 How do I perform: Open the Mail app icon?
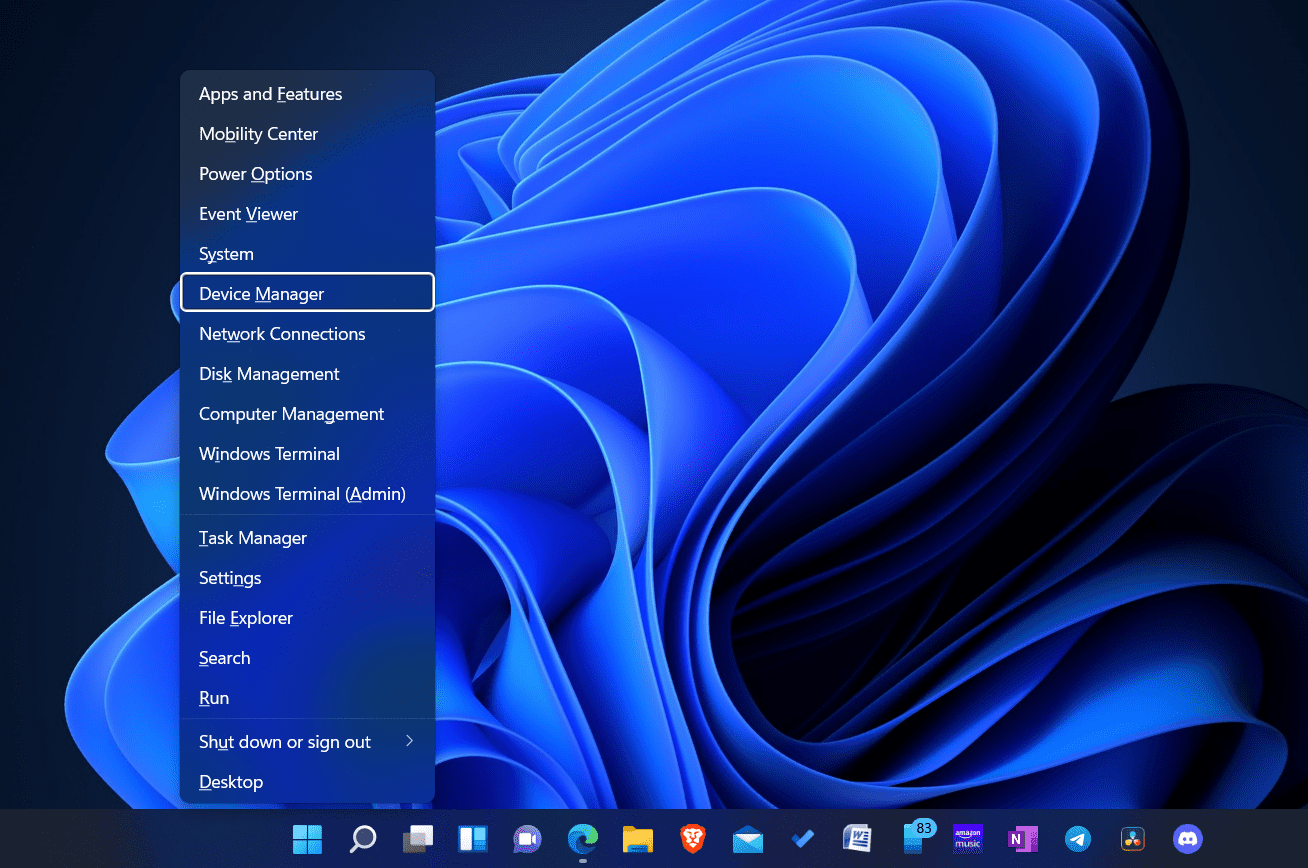click(747, 838)
